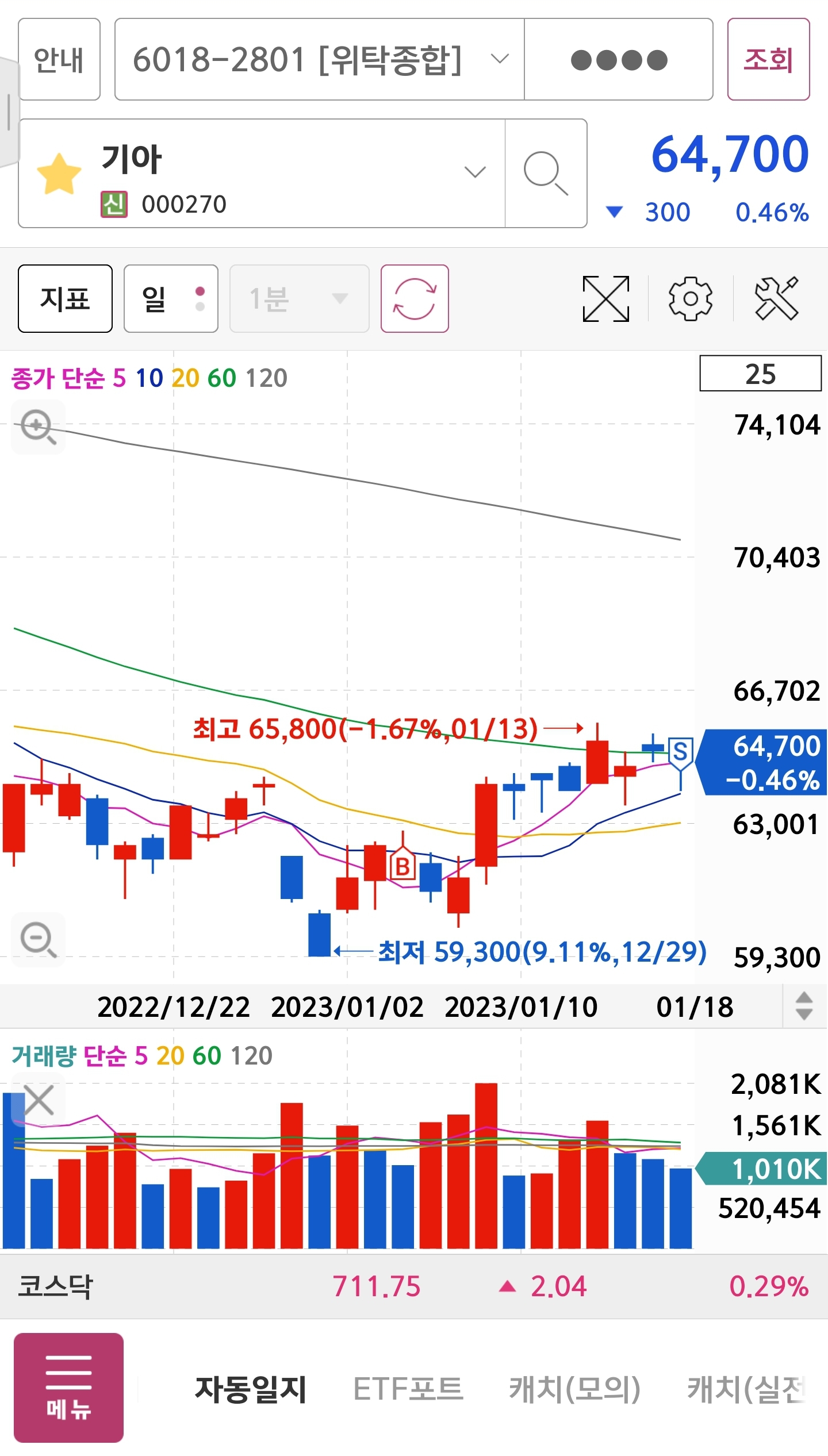Tap the 120 price moving average label
The height and width of the screenshot is (1456, 828).
tap(266, 378)
